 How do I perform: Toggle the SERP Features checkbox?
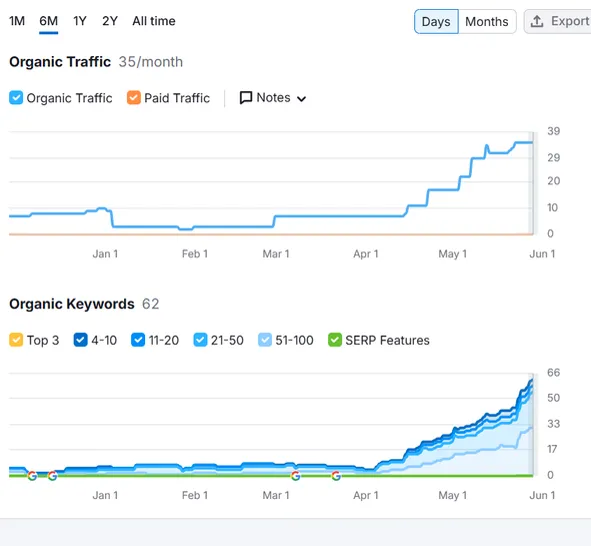[335, 340]
